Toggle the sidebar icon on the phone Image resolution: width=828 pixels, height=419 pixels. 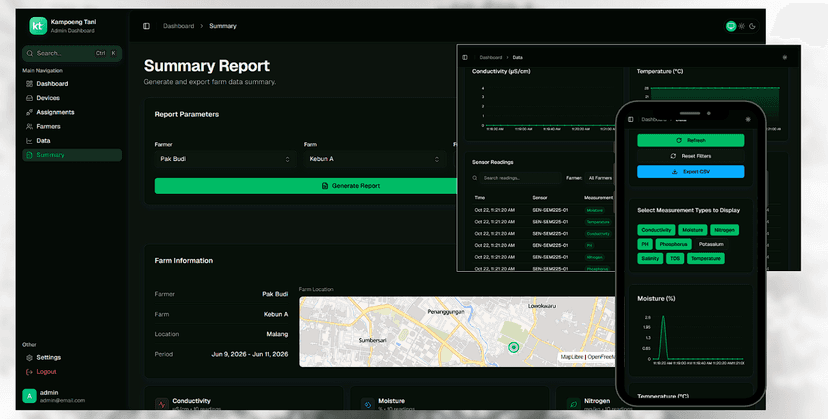tap(631, 119)
